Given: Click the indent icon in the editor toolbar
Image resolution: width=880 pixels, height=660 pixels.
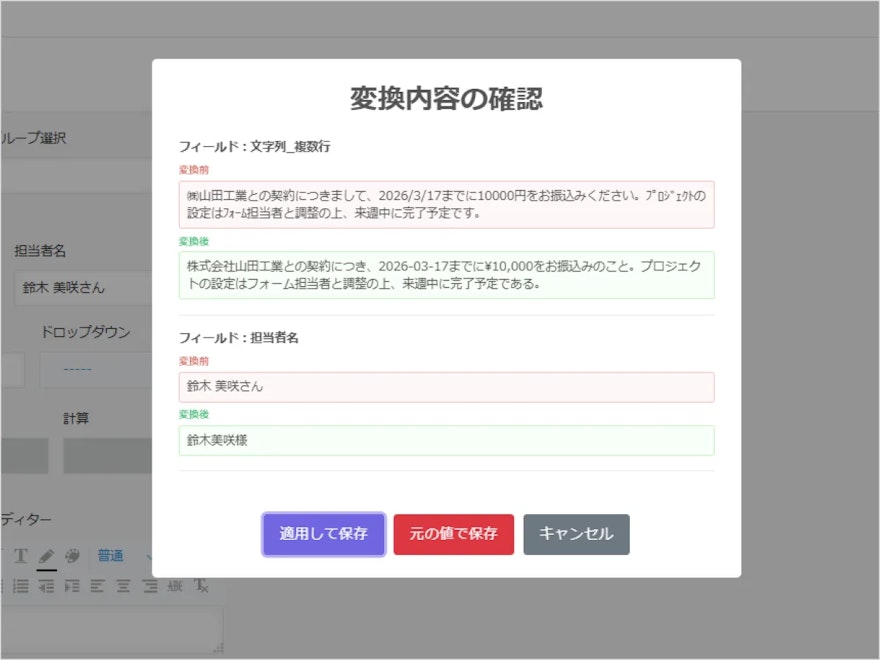Looking at the screenshot, I should tap(72, 586).
